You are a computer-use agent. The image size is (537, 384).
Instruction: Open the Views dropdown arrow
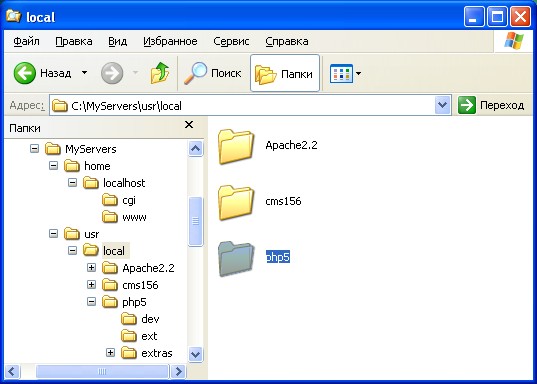pos(358,73)
